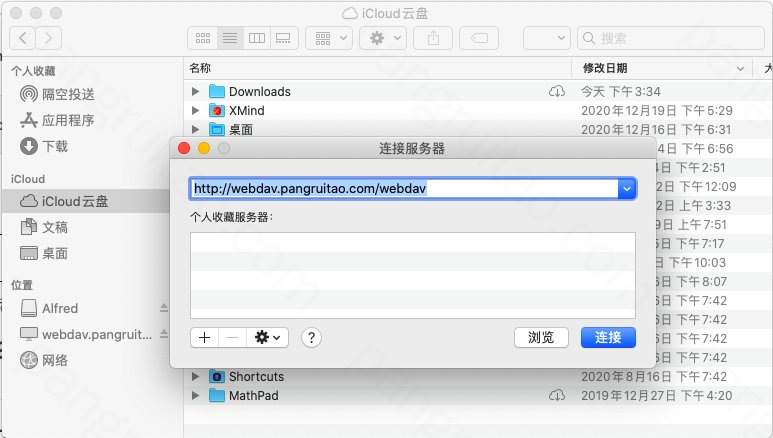Select iCloud云盘 in sidebar

[86, 201]
